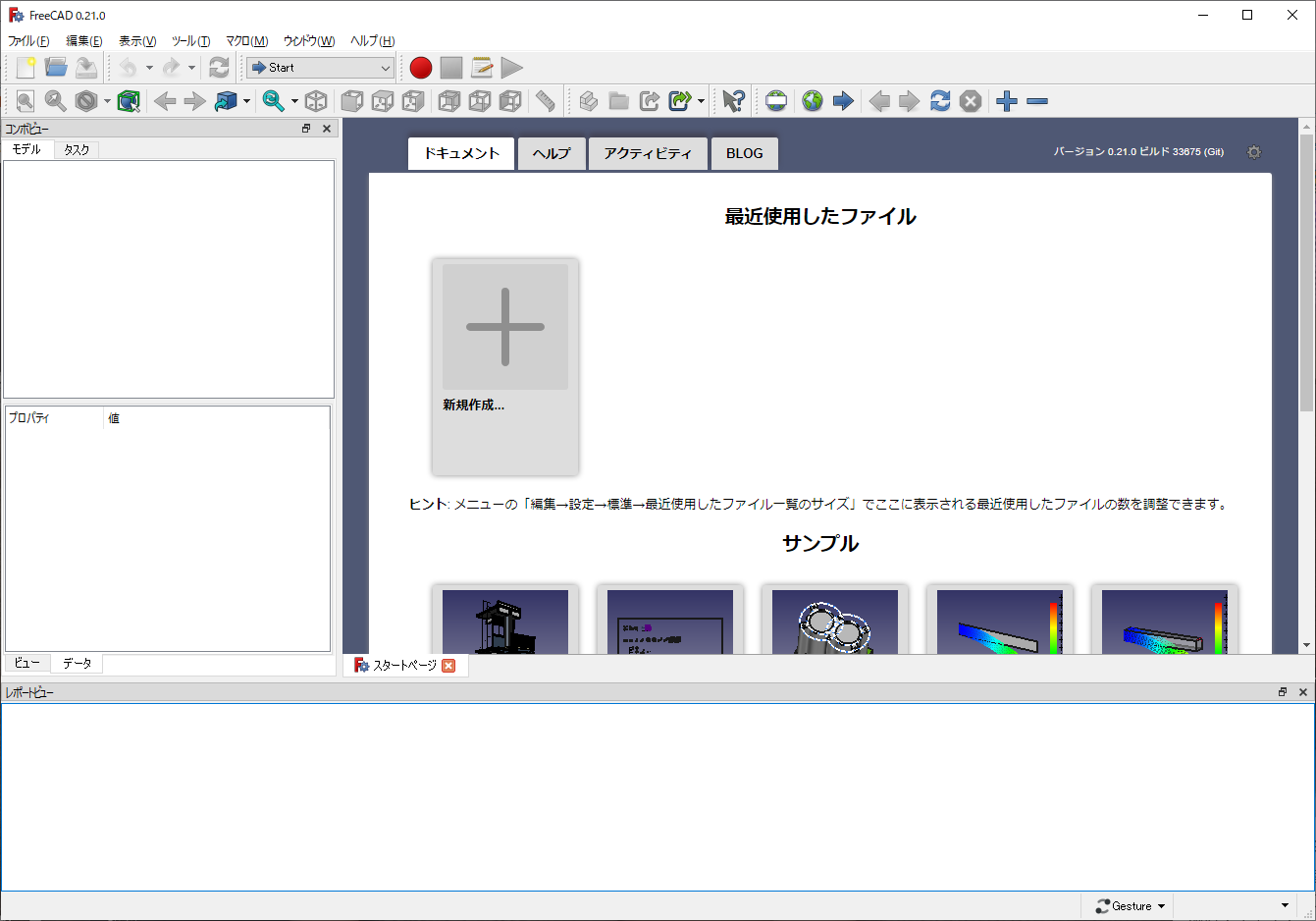Click the Right view cube icon
This screenshot has width=1316, height=921.
coord(413,101)
